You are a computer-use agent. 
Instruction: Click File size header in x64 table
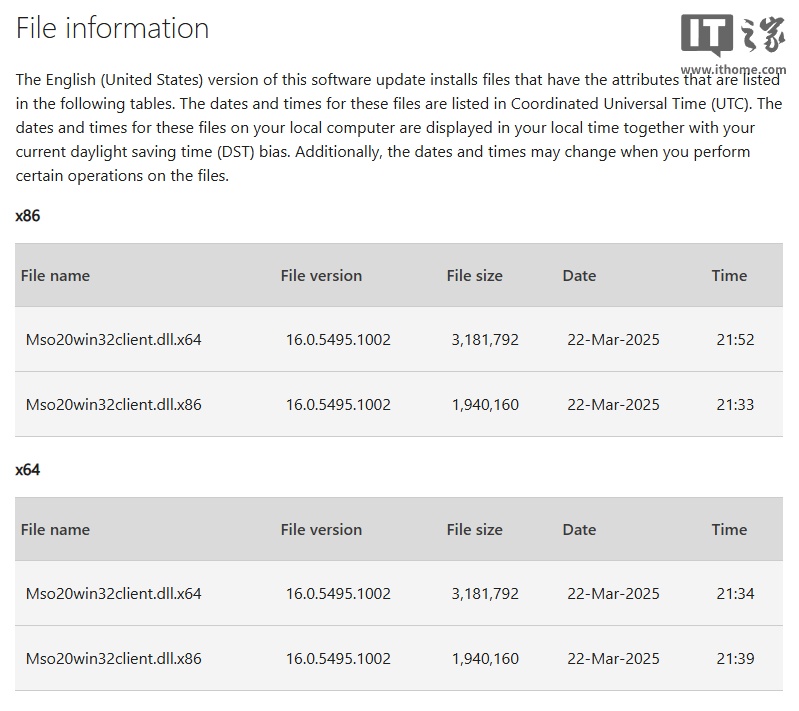coord(474,530)
